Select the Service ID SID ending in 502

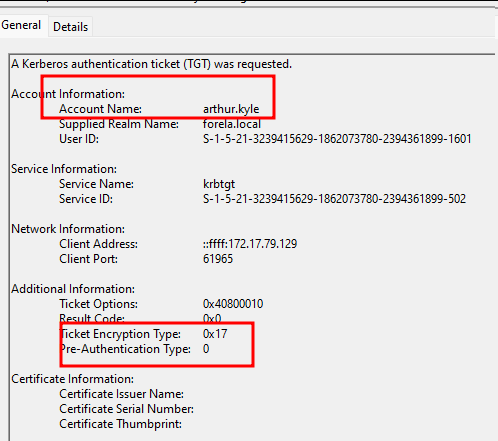tap(334, 199)
